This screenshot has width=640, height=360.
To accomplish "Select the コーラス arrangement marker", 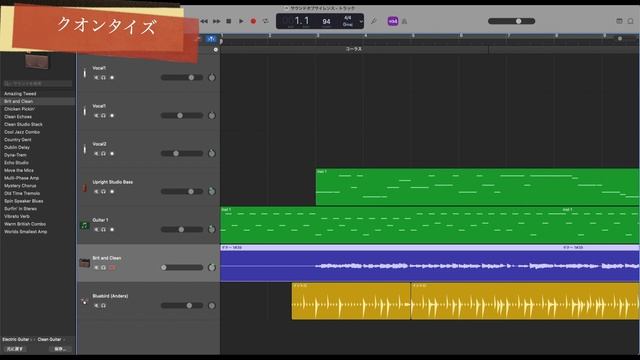I will (x=354, y=49).
